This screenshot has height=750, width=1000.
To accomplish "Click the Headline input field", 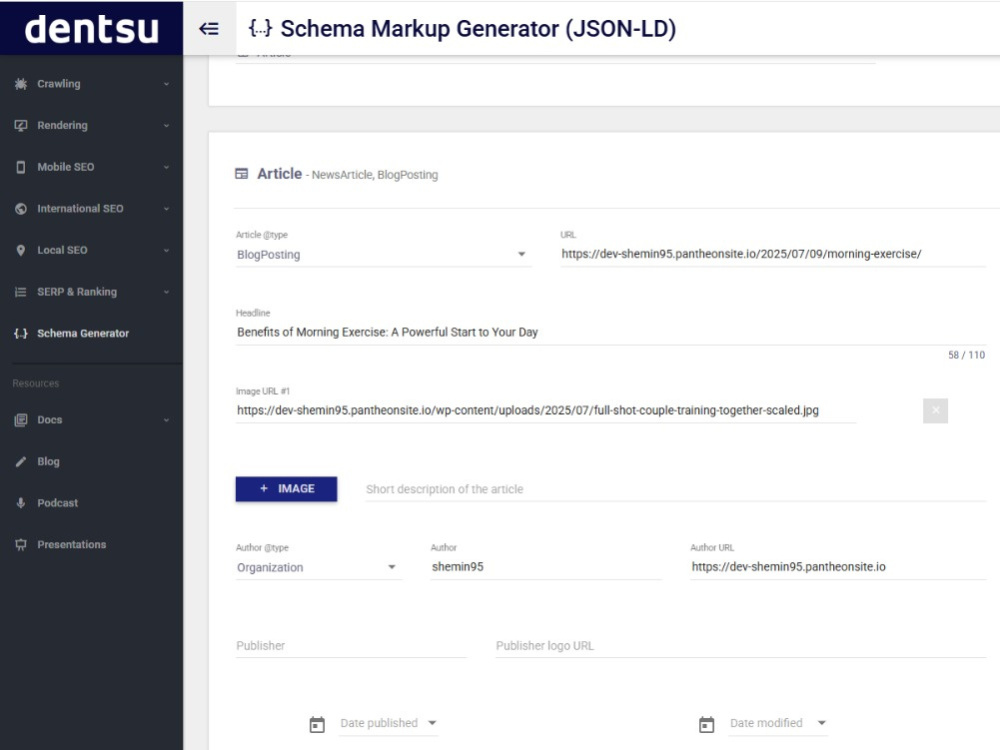I will (x=611, y=332).
